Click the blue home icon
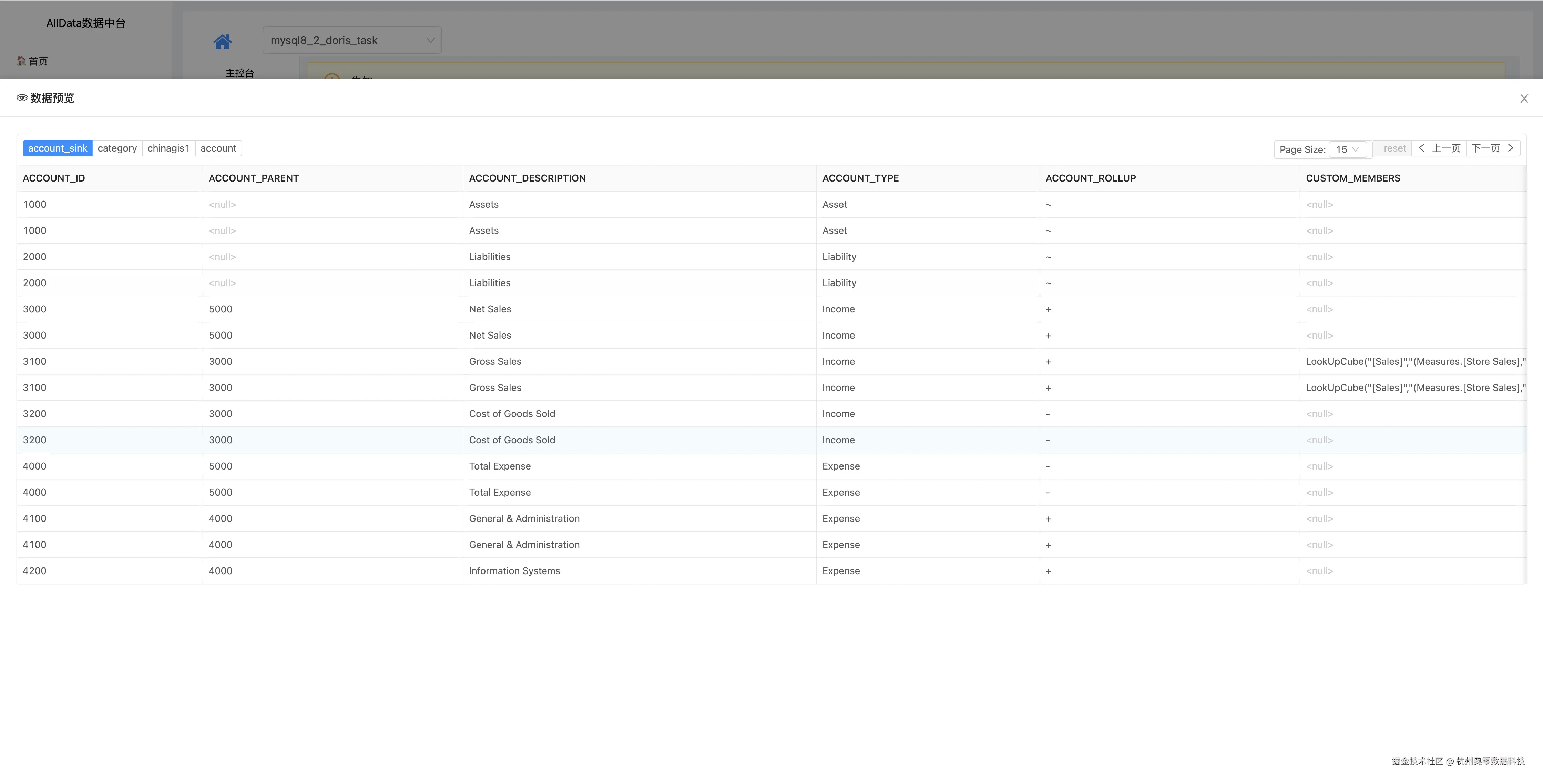Viewport: 1543px width, 784px height. (222, 41)
